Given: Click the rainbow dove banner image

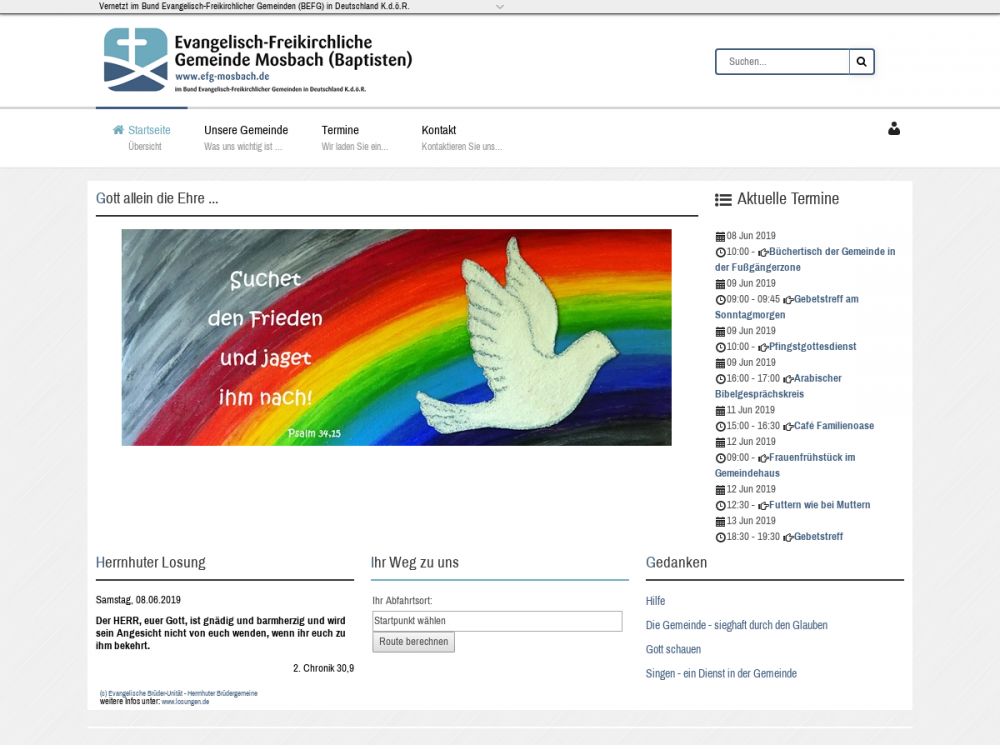Looking at the screenshot, I should 396,337.
